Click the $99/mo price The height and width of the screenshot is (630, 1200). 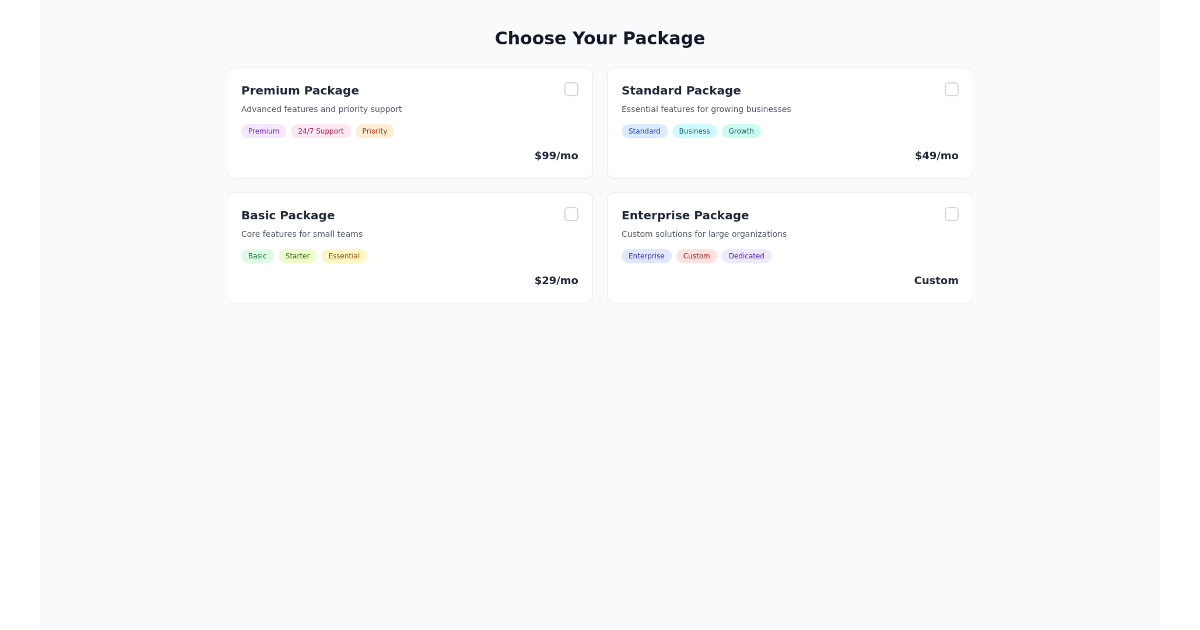coord(556,155)
